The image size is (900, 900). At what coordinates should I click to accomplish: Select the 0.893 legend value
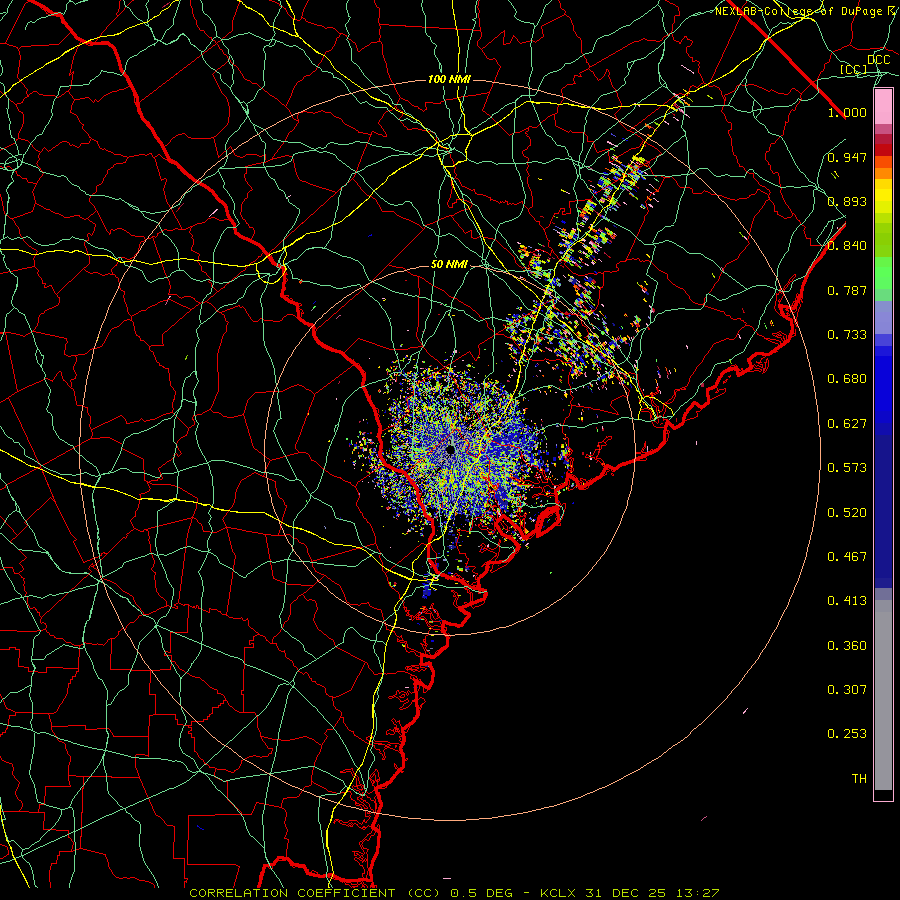coord(847,201)
